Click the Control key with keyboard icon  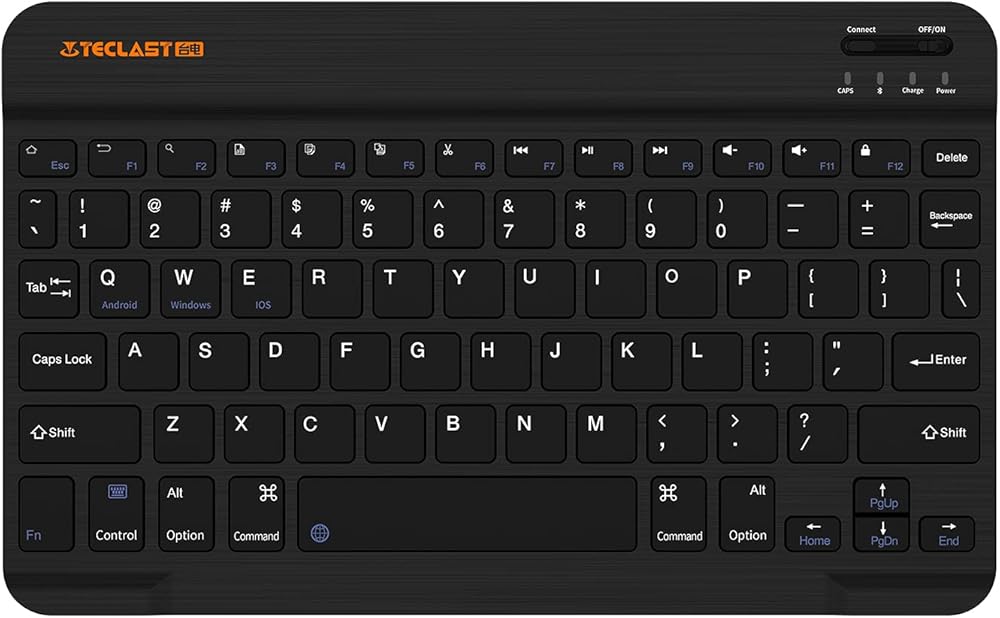(x=116, y=514)
